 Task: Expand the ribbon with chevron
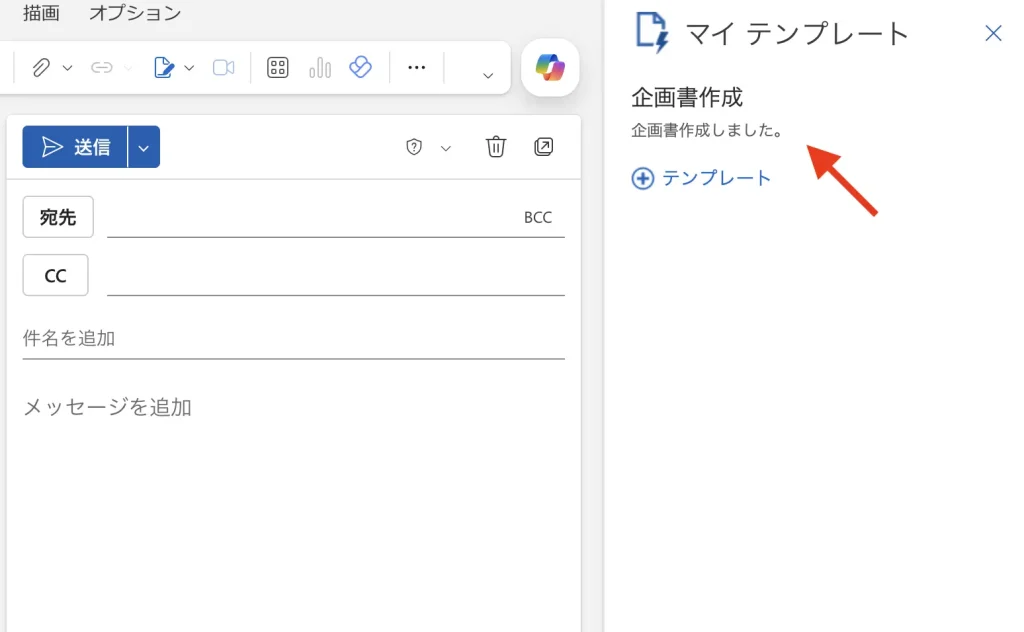coord(488,76)
